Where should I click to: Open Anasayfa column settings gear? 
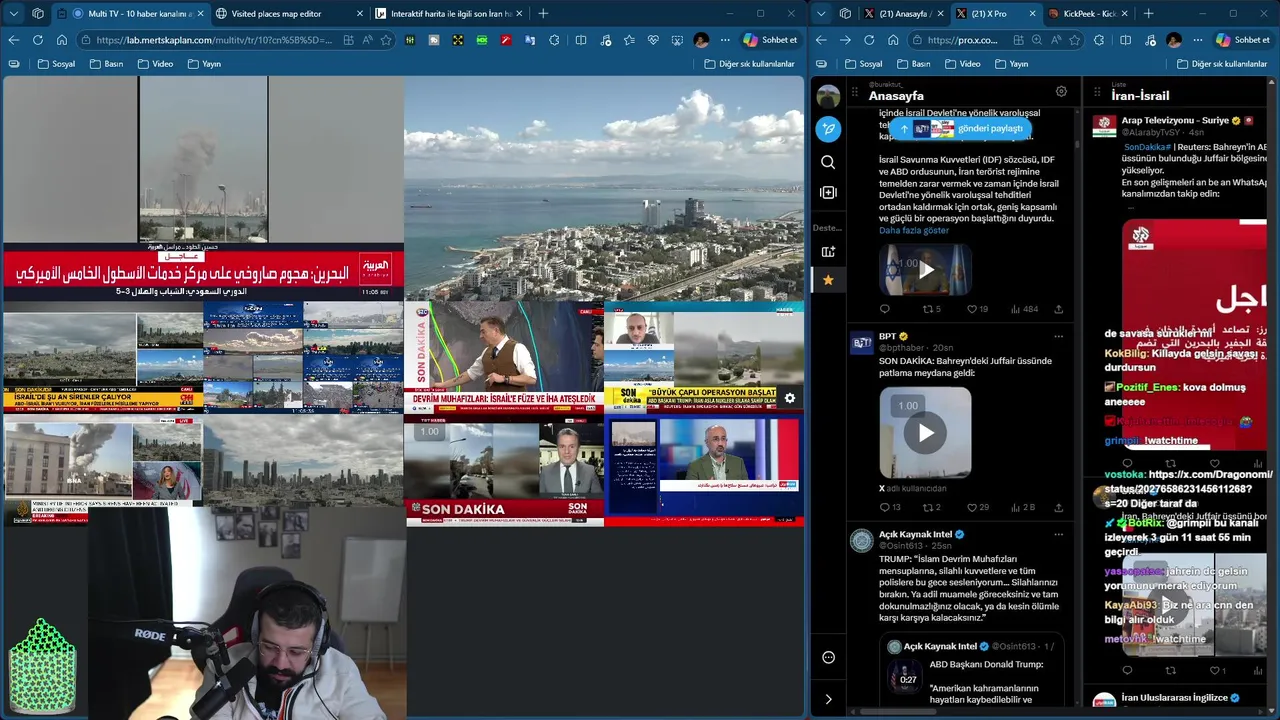coord(1061,91)
